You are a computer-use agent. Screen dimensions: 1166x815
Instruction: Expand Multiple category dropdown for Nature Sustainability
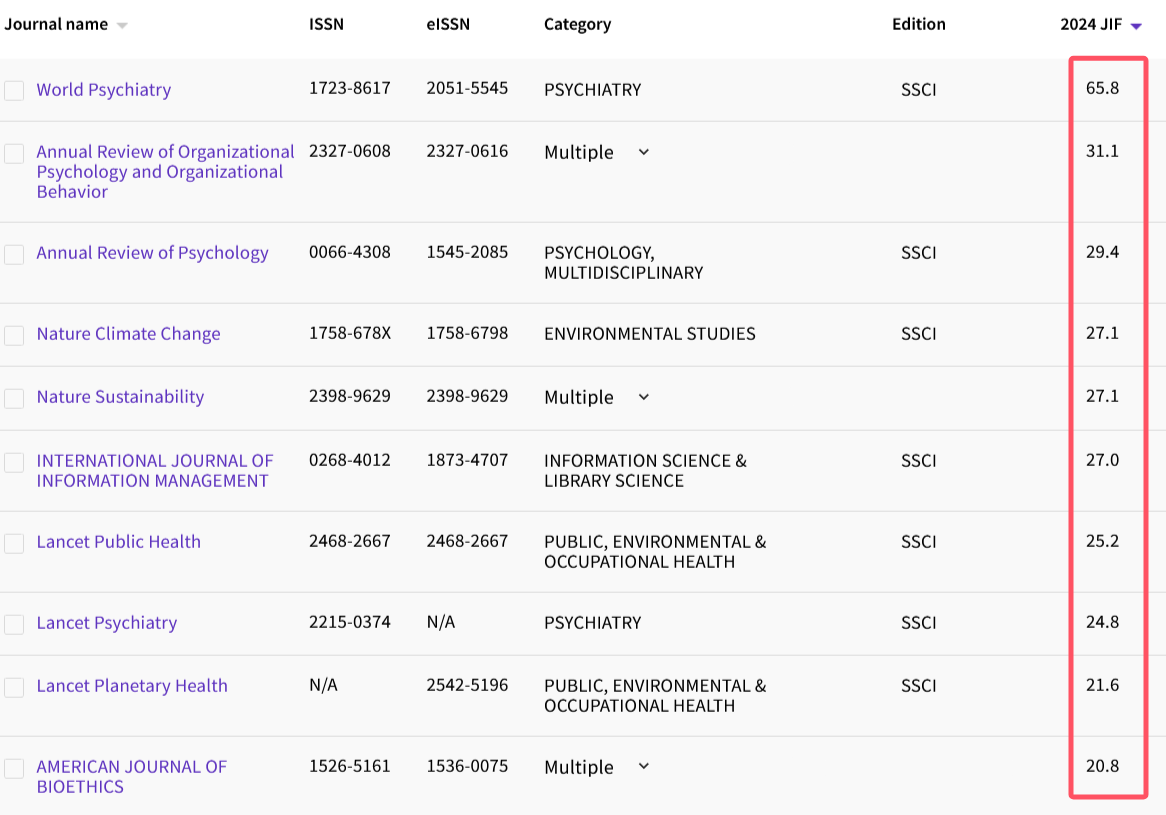click(643, 397)
